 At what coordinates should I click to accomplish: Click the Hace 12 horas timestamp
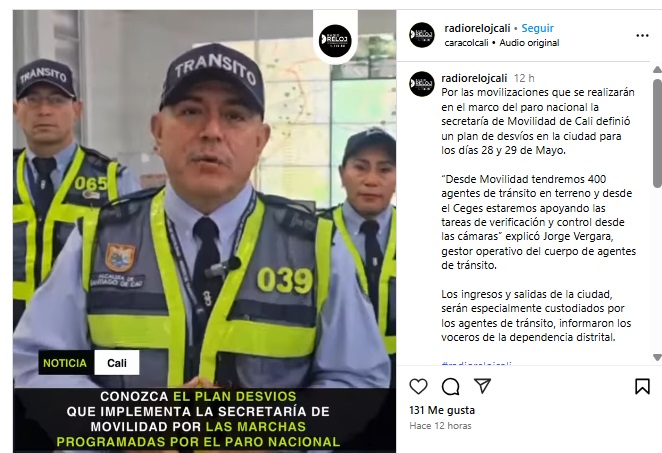point(440,426)
